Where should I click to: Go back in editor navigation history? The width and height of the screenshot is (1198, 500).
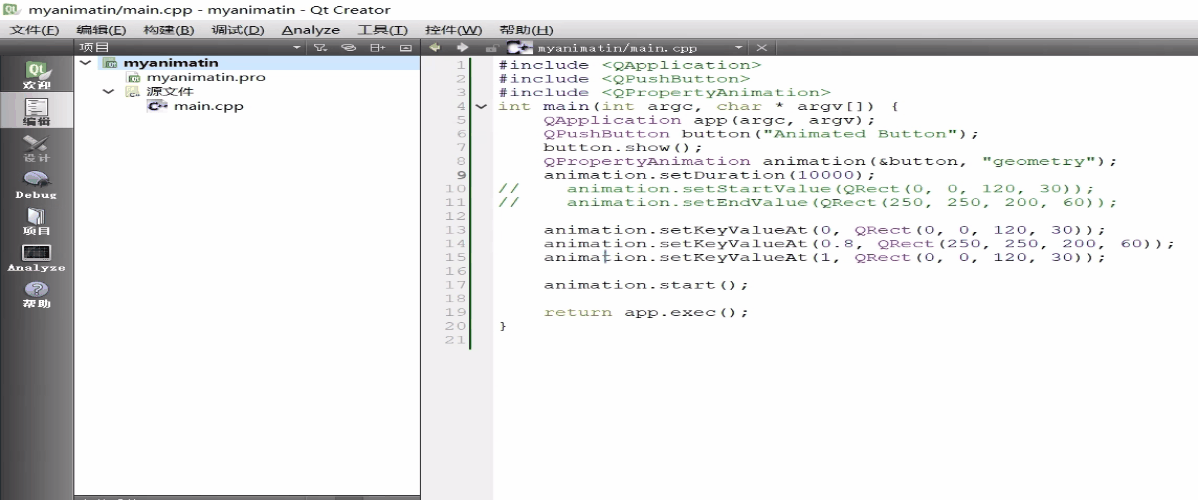click(x=435, y=47)
